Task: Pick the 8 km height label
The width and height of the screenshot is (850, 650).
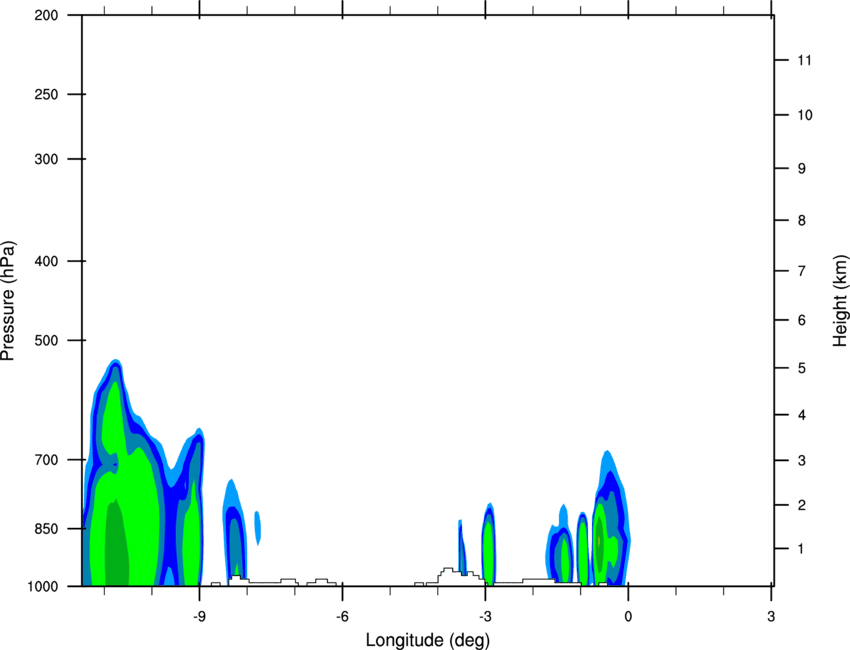Action: 801,221
